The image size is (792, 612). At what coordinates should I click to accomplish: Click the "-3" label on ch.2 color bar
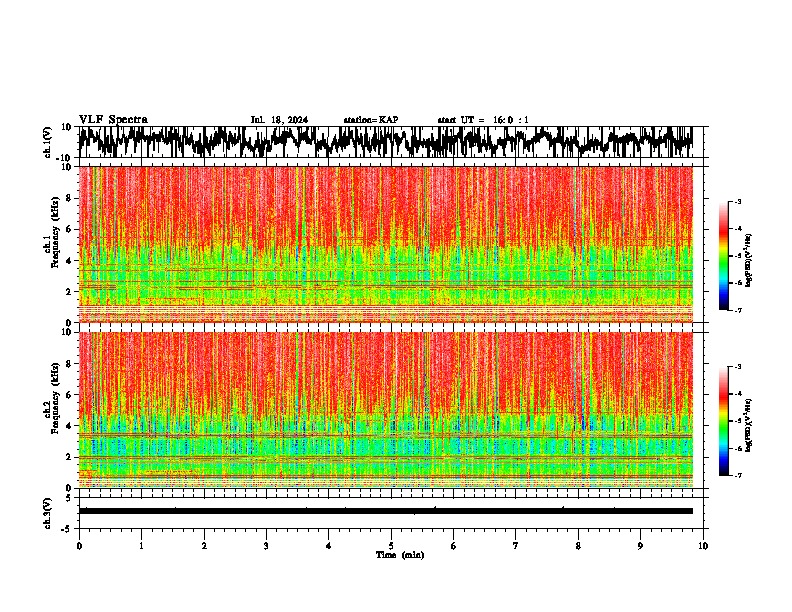click(737, 367)
